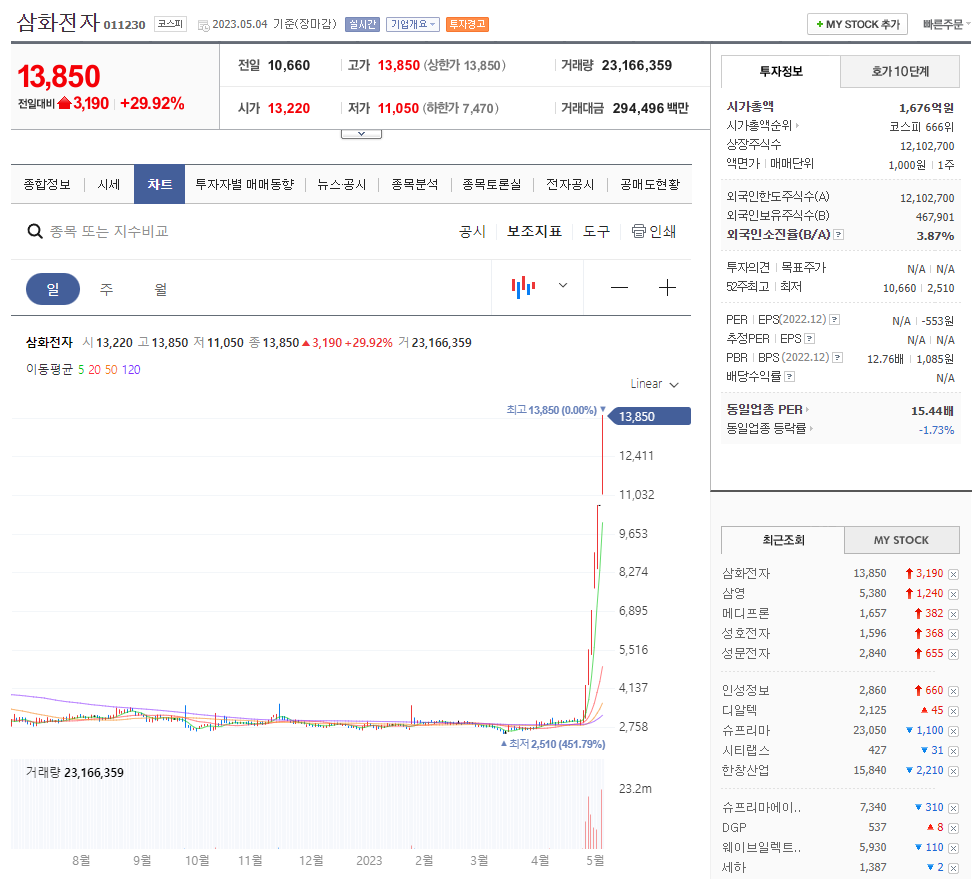Open 뉴스·공시 tab
The image size is (980, 879).
[342, 184]
